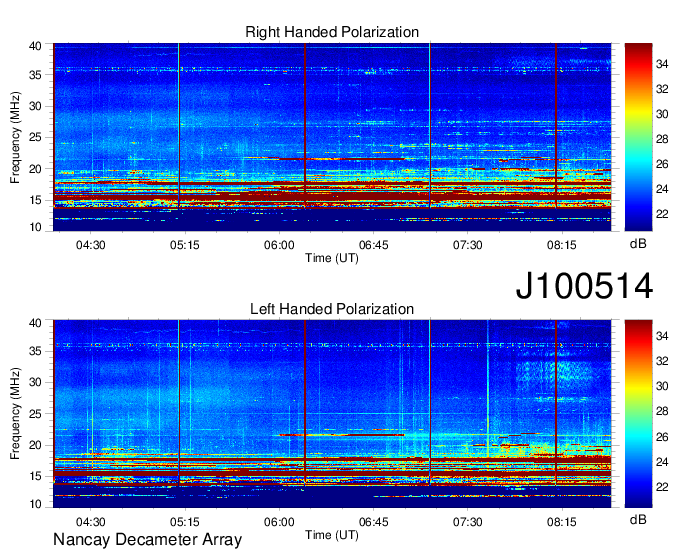This screenshot has height=552, width=680.
Task: Click the 22 dB label on the top color bar
Action: point(662,214)
